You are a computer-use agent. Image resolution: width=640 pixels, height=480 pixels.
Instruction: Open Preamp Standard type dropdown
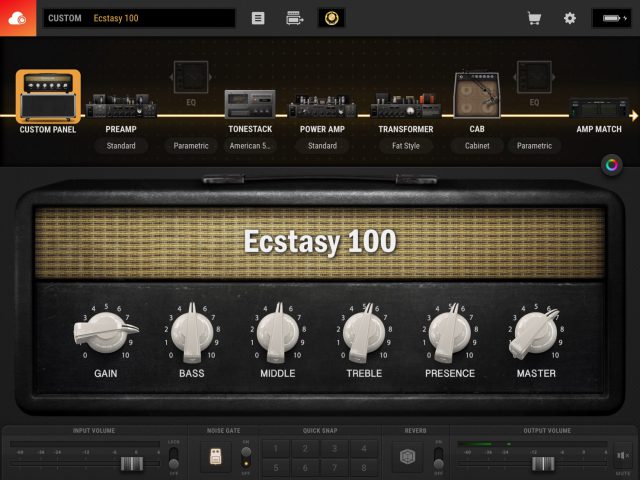tap(121, 146)
